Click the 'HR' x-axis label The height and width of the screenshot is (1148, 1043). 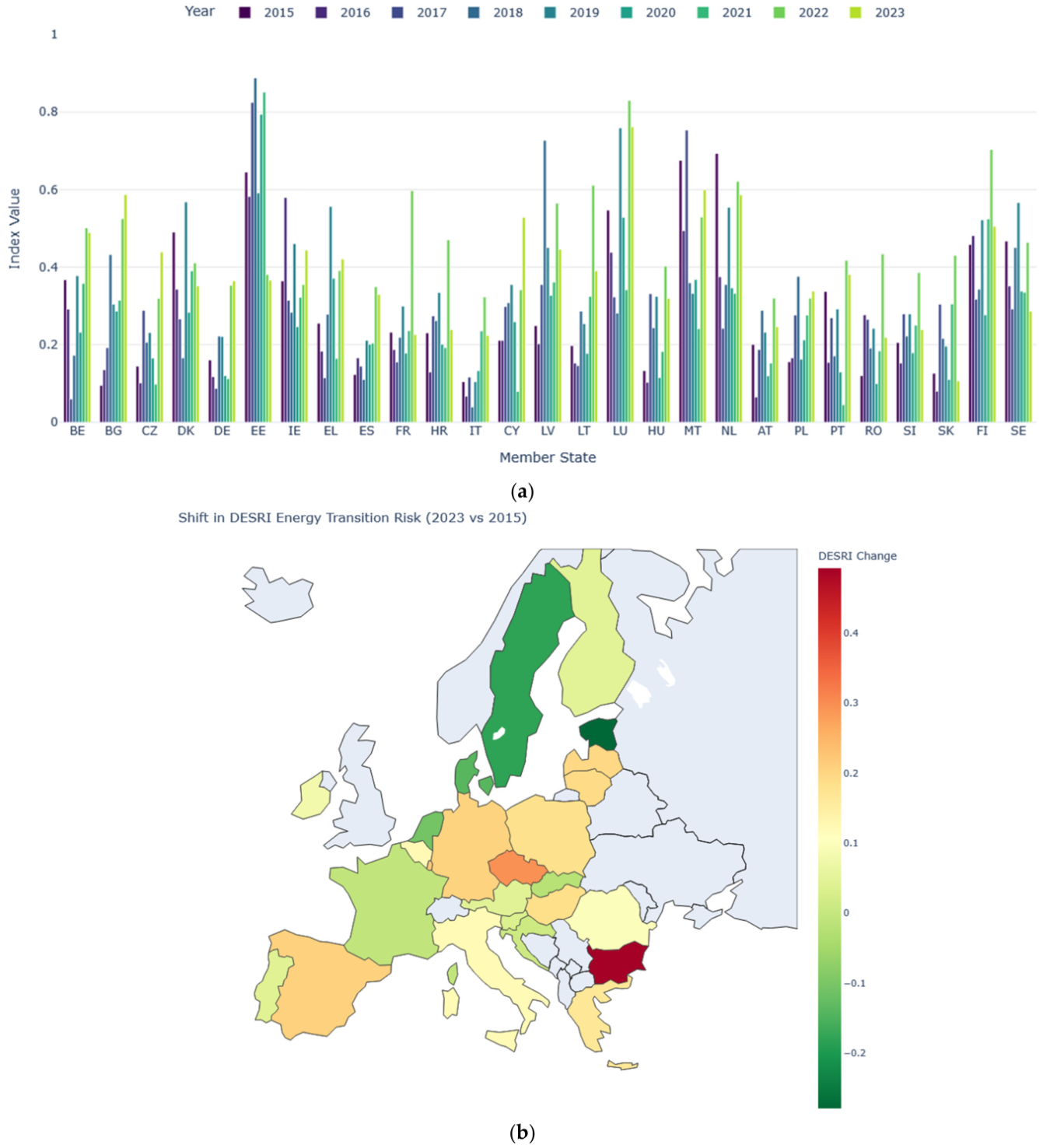(439, 431)
